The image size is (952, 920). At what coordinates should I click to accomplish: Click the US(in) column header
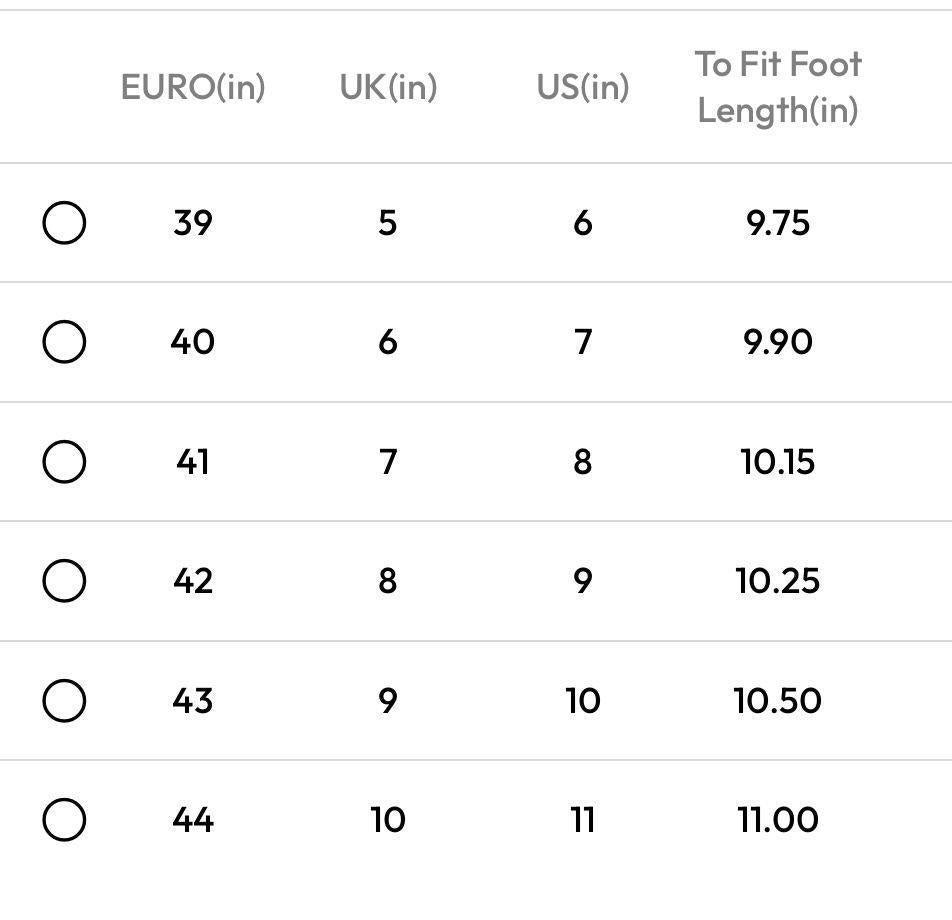point(583,87)
